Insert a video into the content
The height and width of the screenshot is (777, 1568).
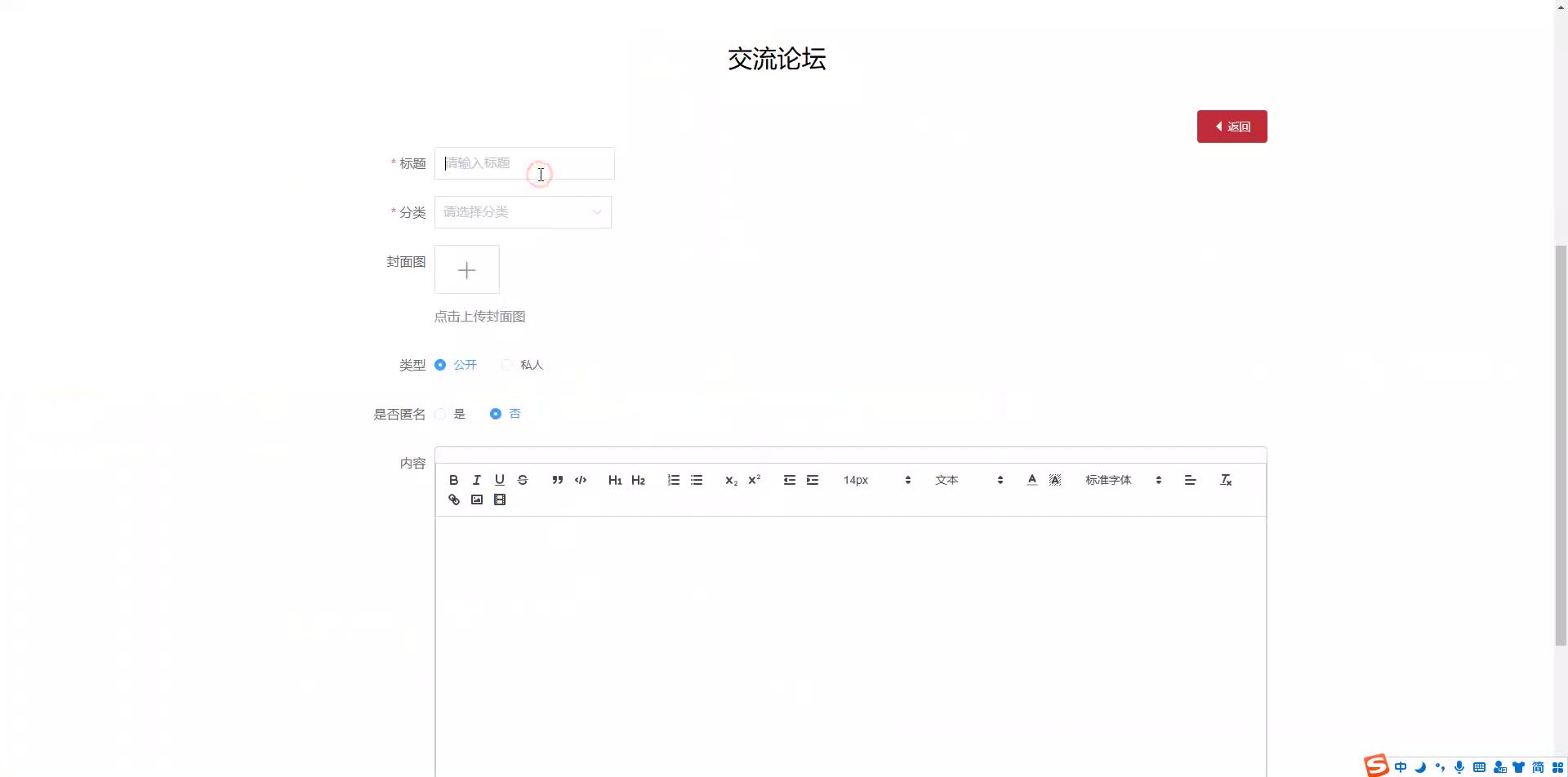click(x=499, y=499)
